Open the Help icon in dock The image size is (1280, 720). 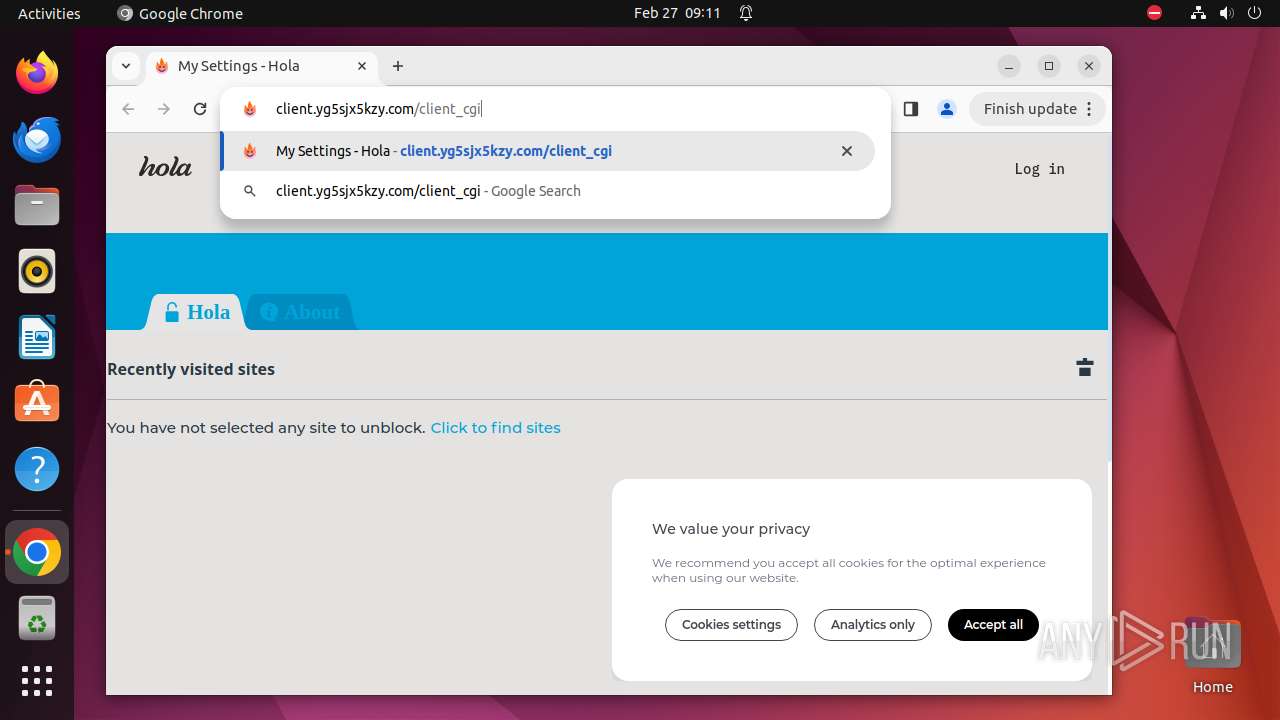click(x=37, y=469)
